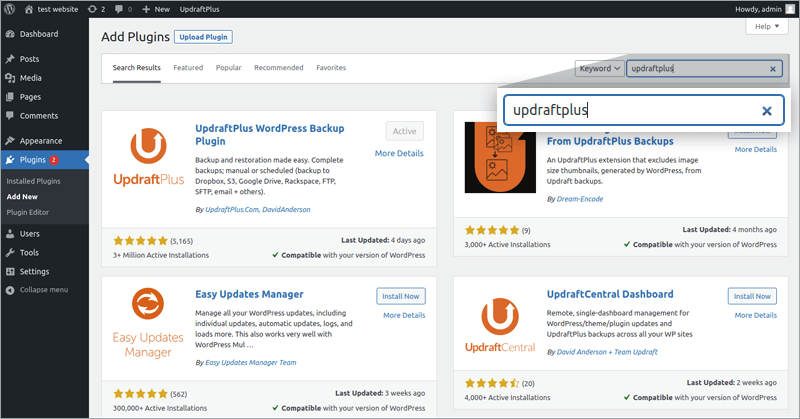Click the UpdraftCentral logo thumbnail

(500, 326)
